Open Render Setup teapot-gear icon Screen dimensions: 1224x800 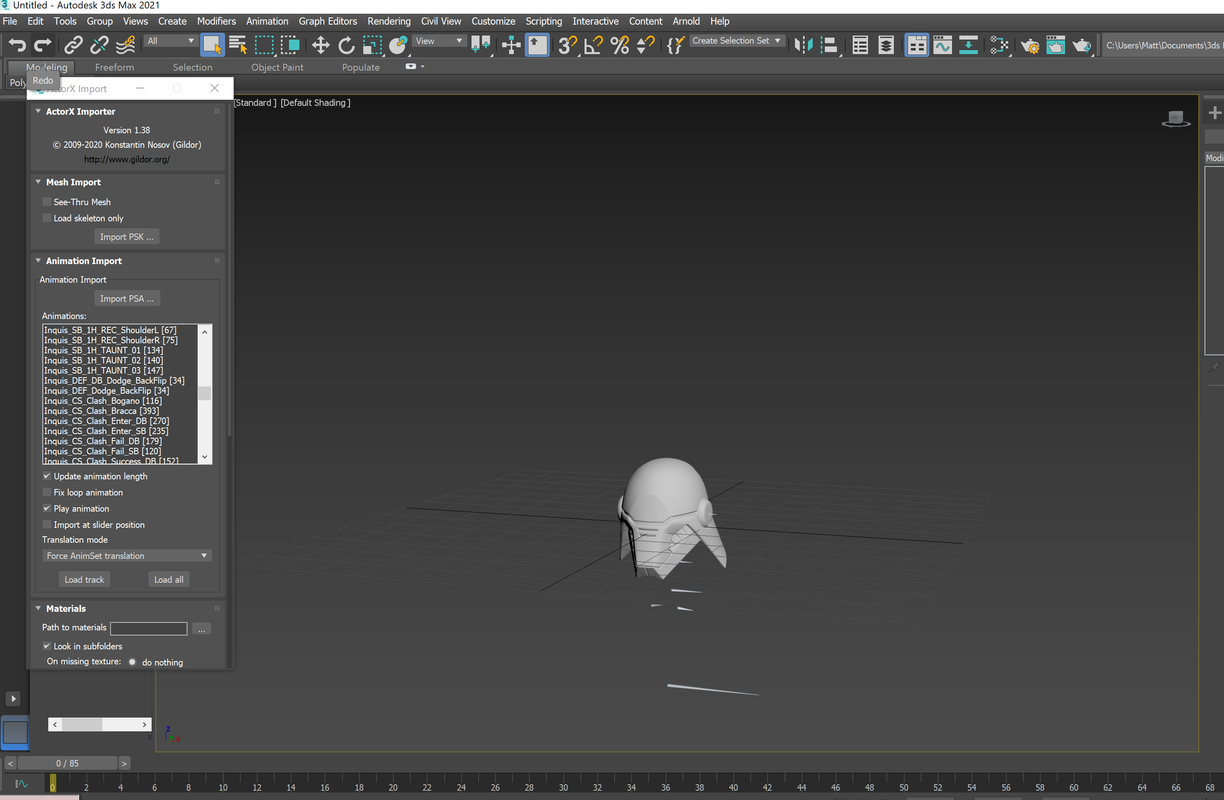[x=1030, y=45]
